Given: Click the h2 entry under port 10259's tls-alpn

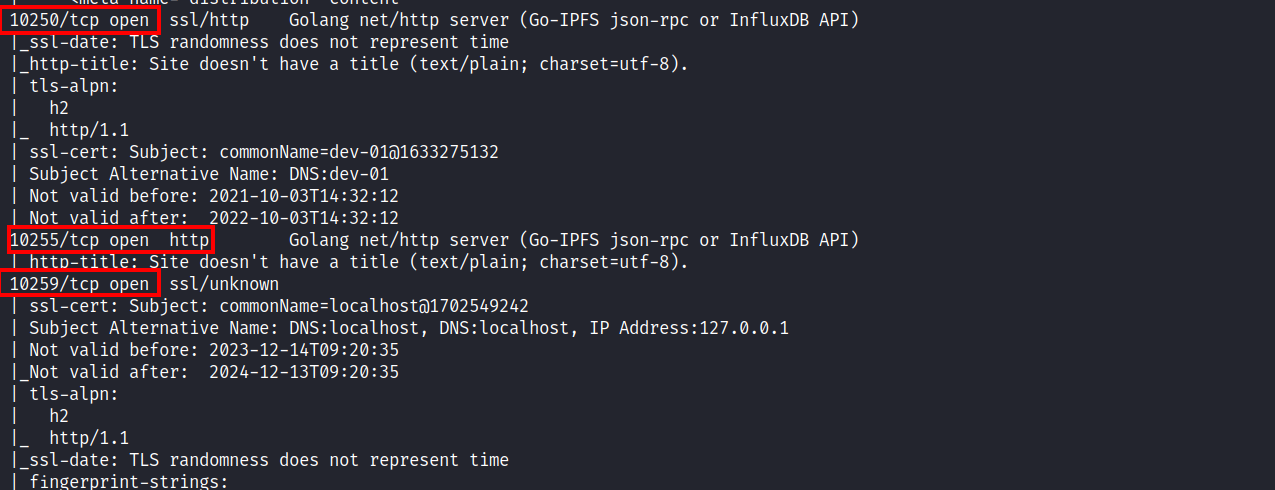Looking at the screenshot, I should [59, 416].
